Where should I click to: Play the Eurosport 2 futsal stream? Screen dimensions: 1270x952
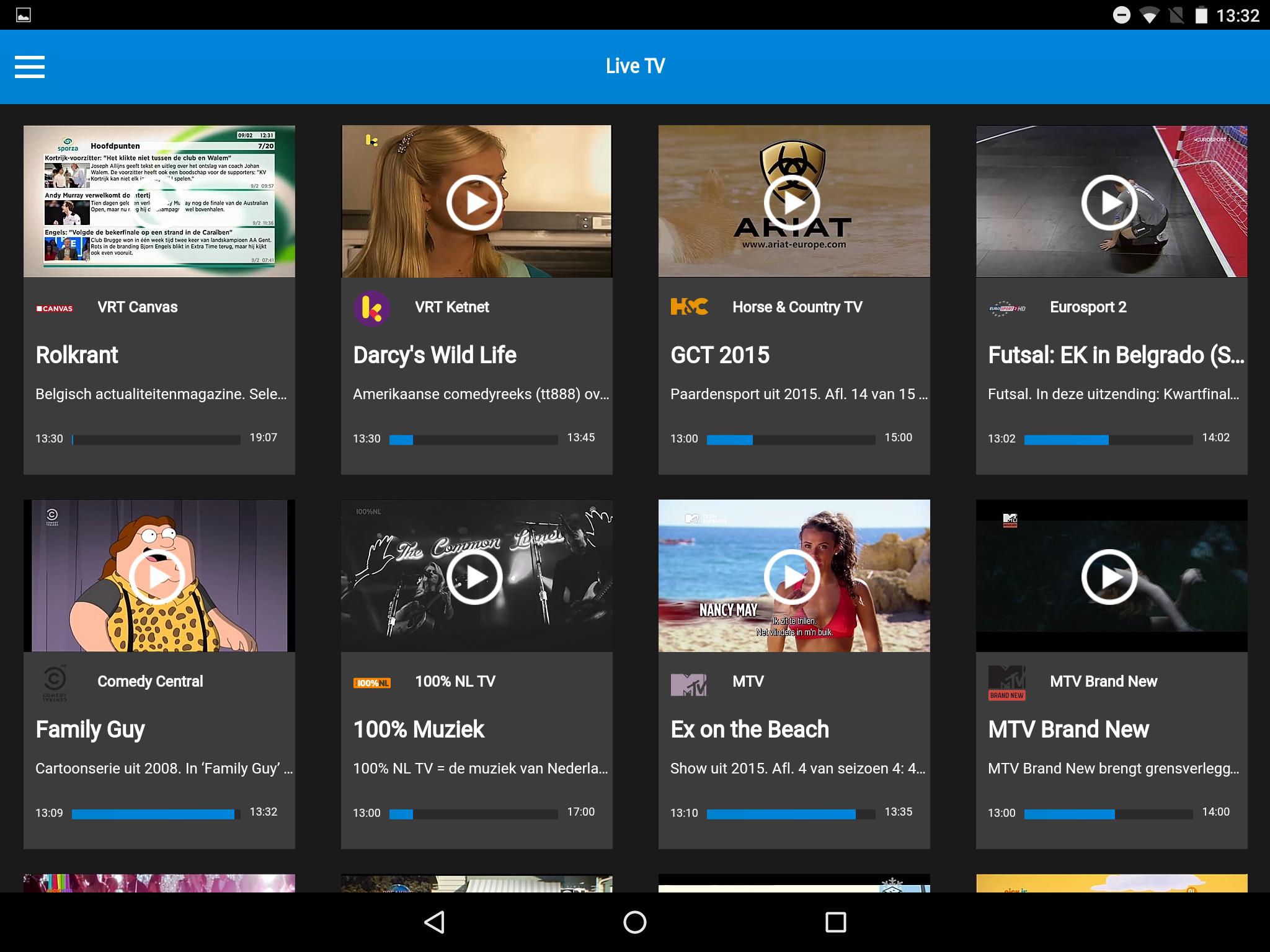click(1109, 203)
